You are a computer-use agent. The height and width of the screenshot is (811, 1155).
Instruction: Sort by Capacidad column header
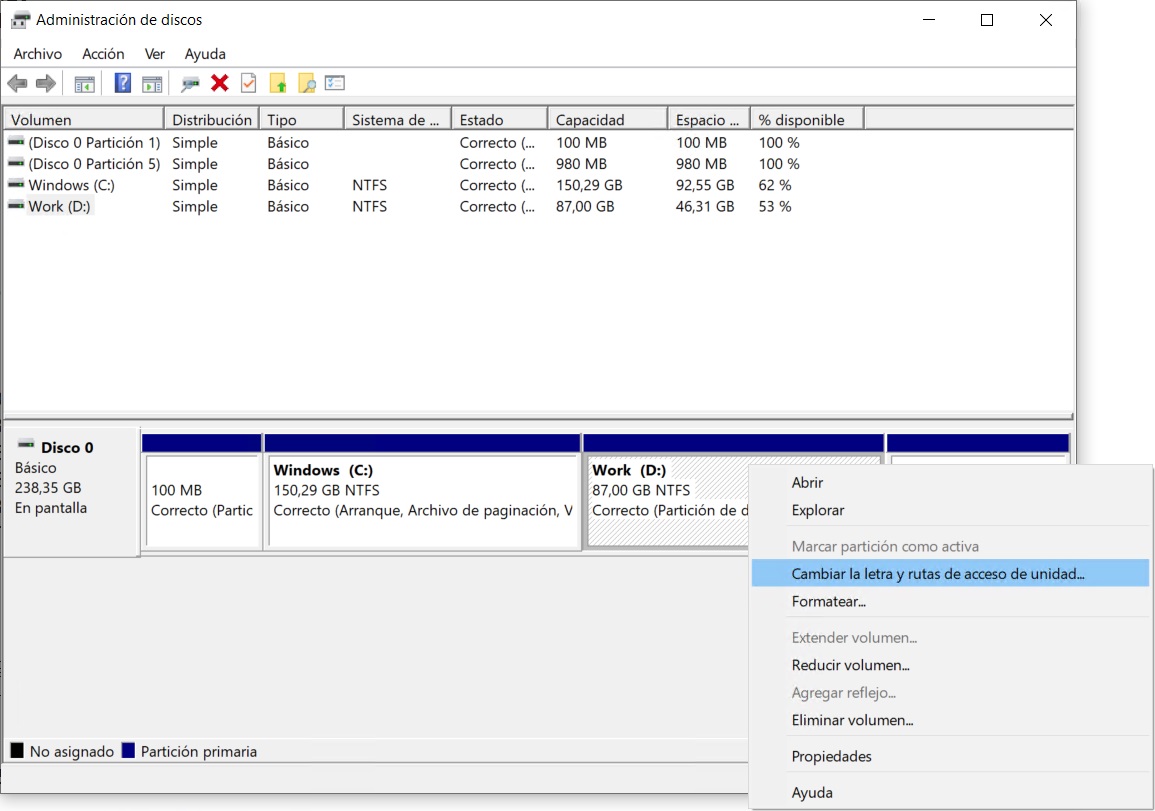pos(608,119)
